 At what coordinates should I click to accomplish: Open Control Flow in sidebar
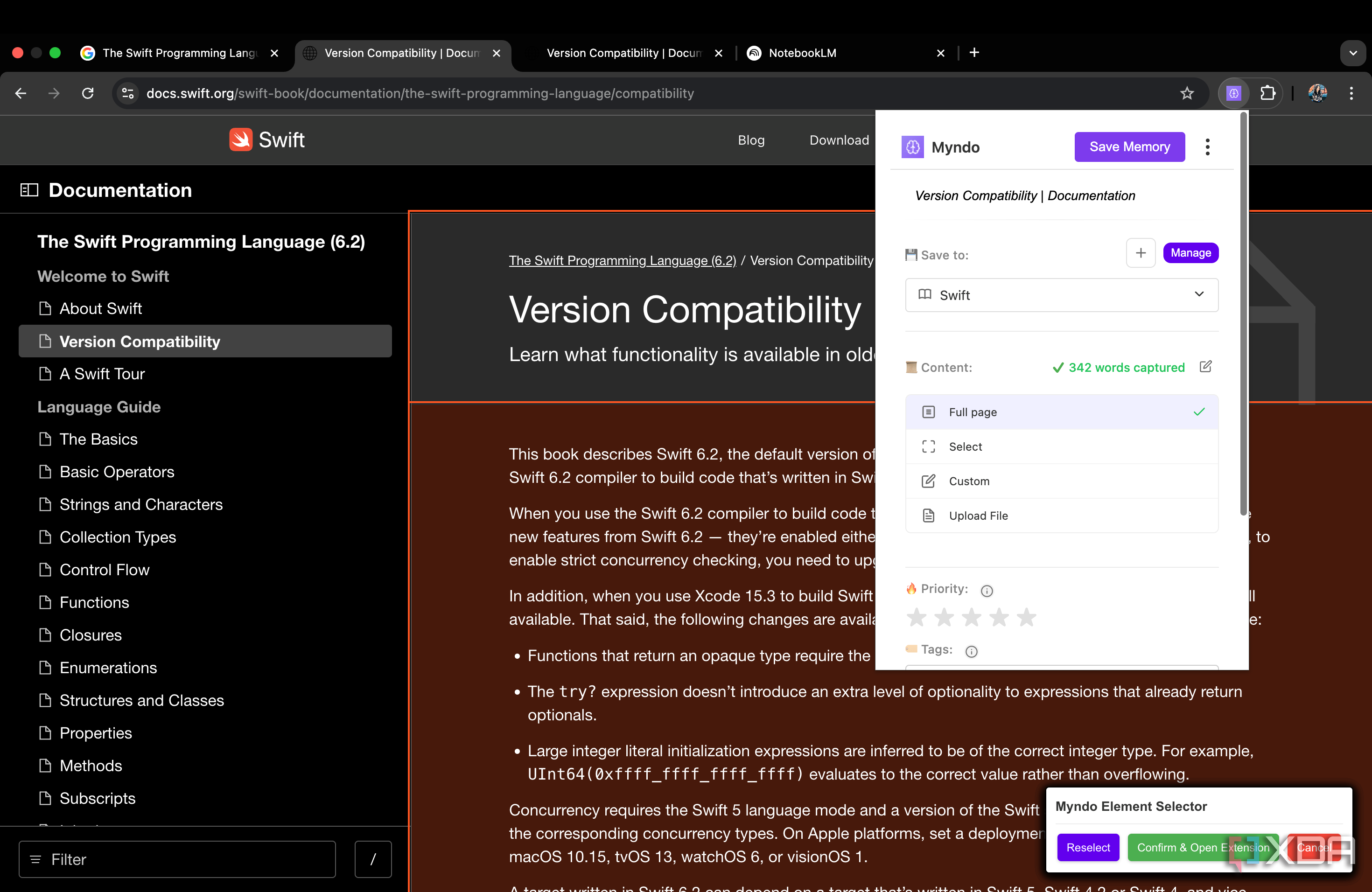[x=105, y=570]
